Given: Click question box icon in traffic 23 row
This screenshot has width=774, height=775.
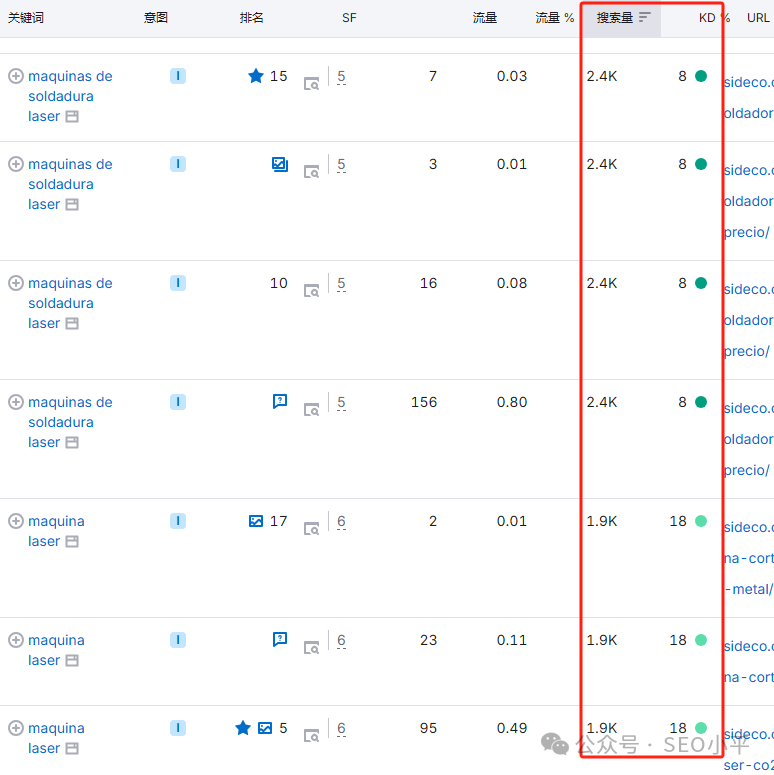Looking at the screenshot, I should point(280,639).
